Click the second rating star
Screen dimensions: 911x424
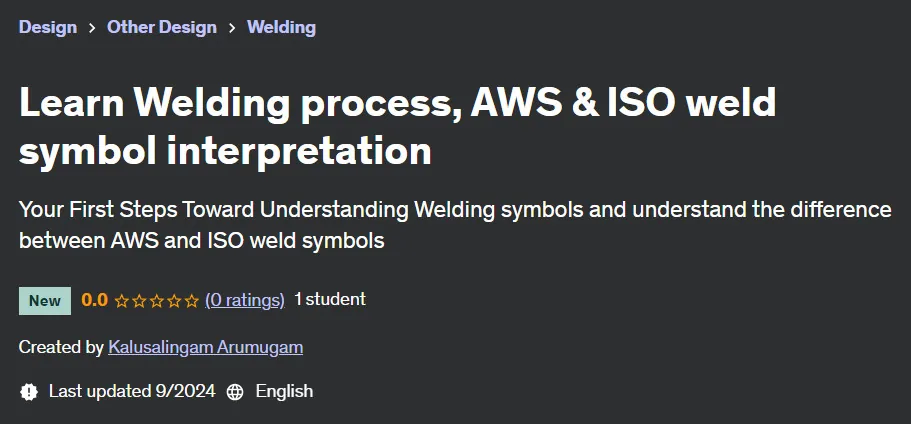pyautogui.click(x=139, y=301)
